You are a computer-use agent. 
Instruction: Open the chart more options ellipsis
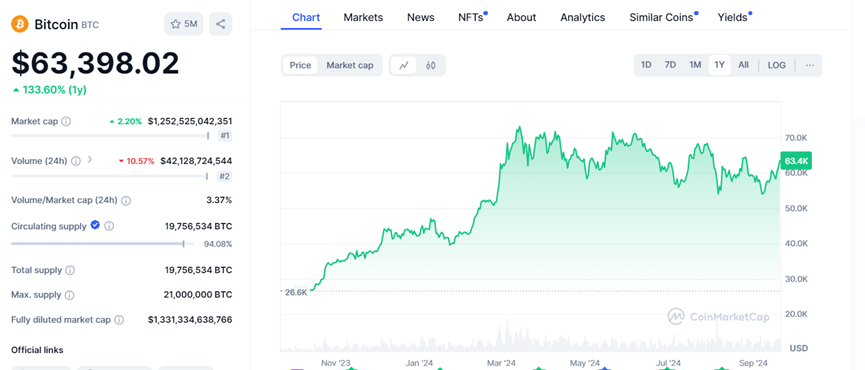click(x=809, y=65)
